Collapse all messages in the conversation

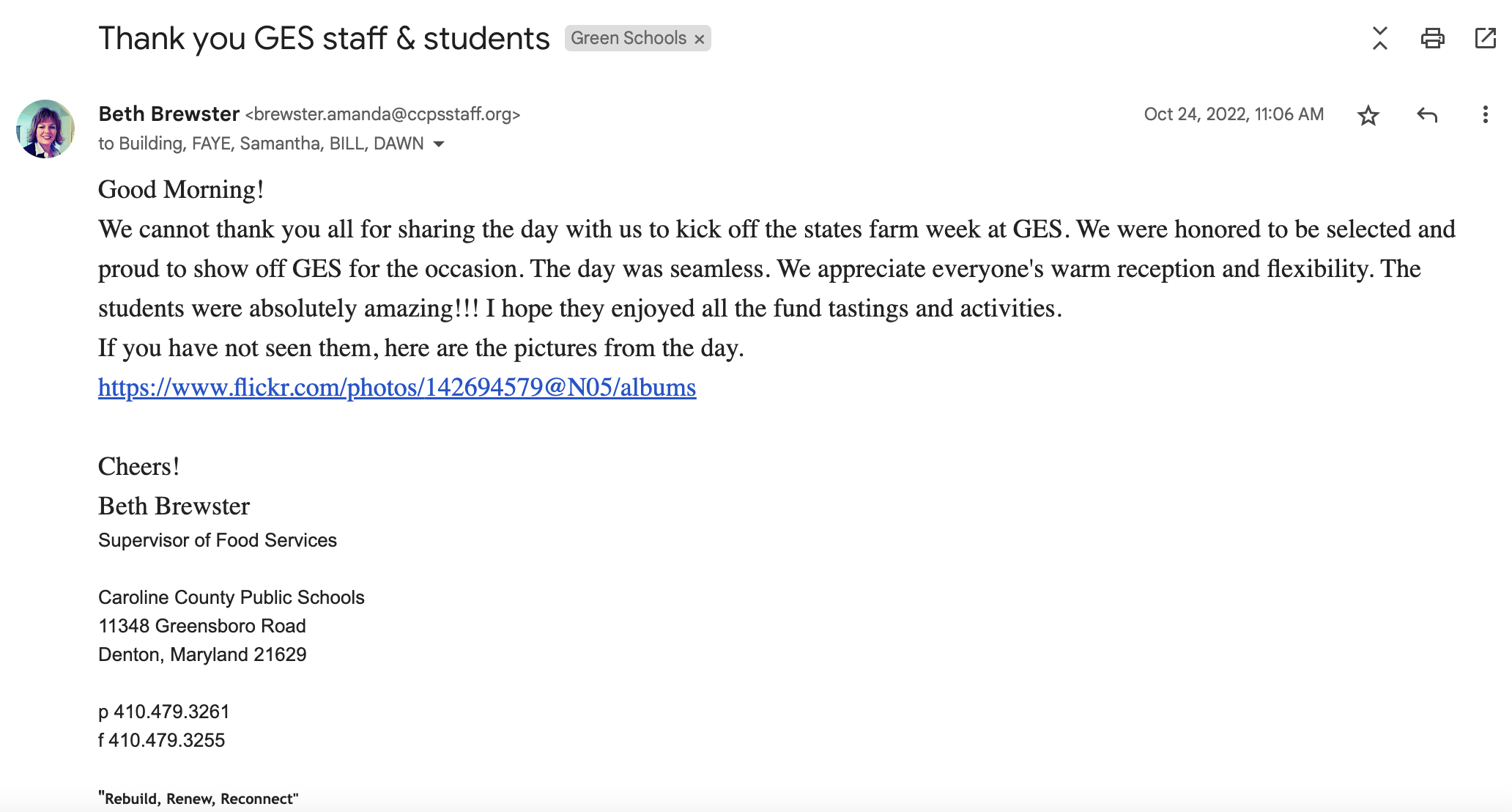click(1380, 38)
